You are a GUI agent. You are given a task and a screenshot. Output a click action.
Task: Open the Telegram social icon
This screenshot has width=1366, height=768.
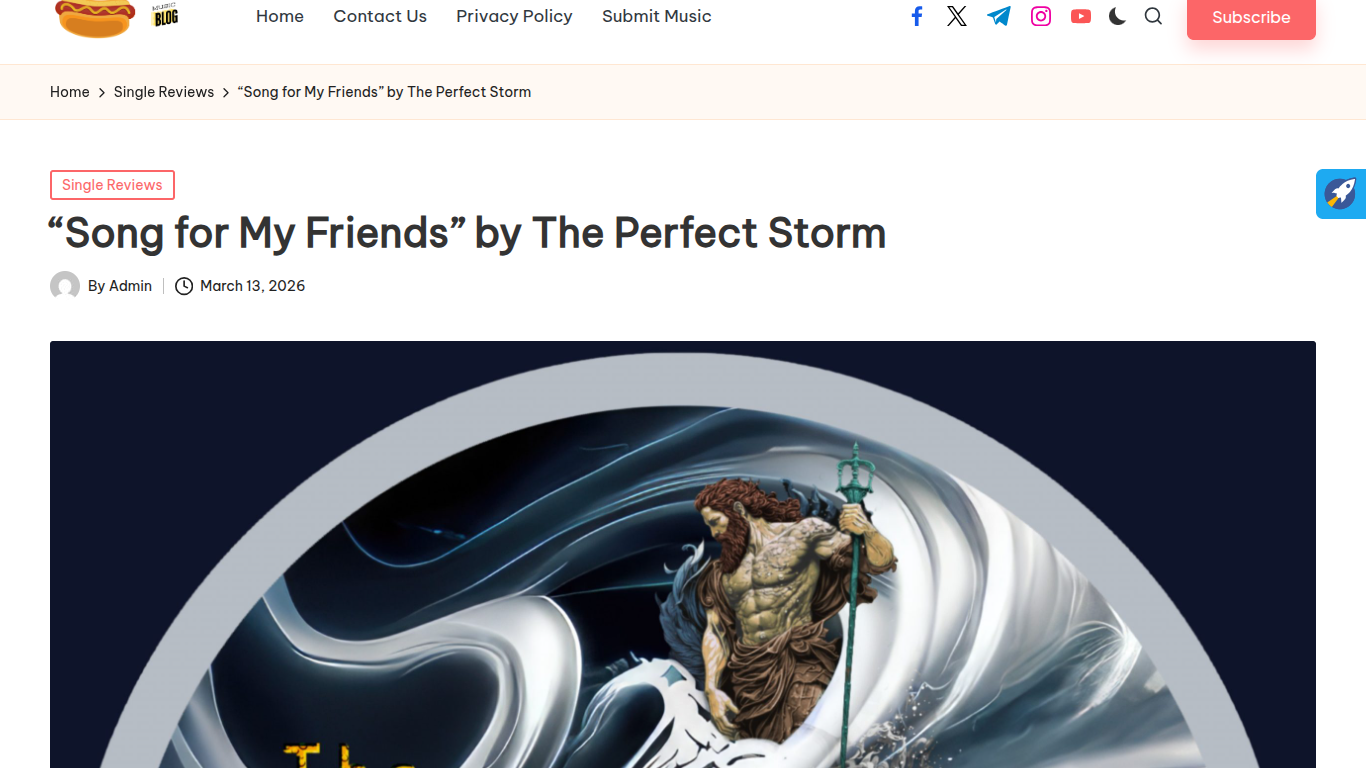999,16
